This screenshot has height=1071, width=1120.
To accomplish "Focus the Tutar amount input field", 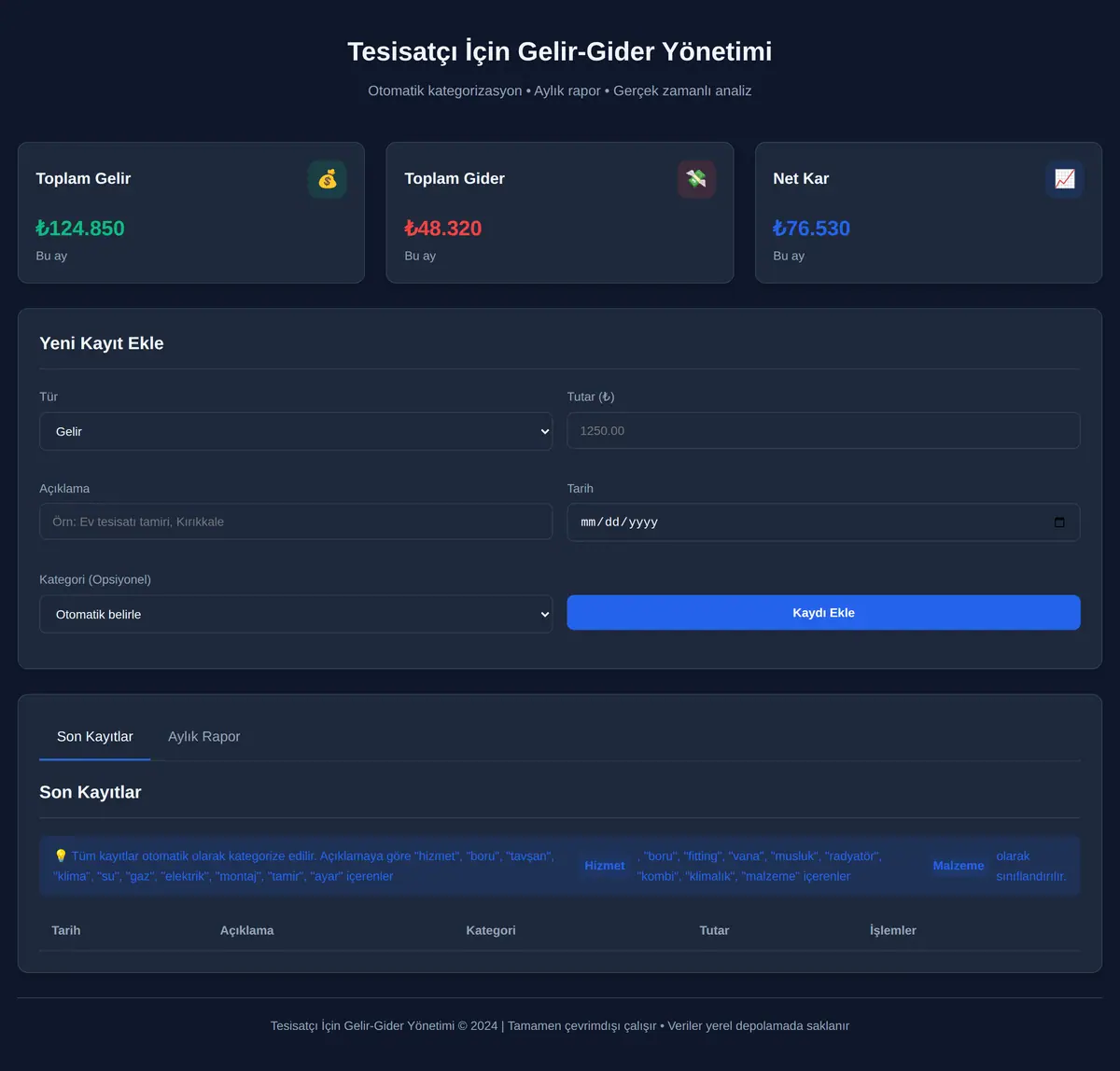I will pyautogui.click(x=823, y=431).
